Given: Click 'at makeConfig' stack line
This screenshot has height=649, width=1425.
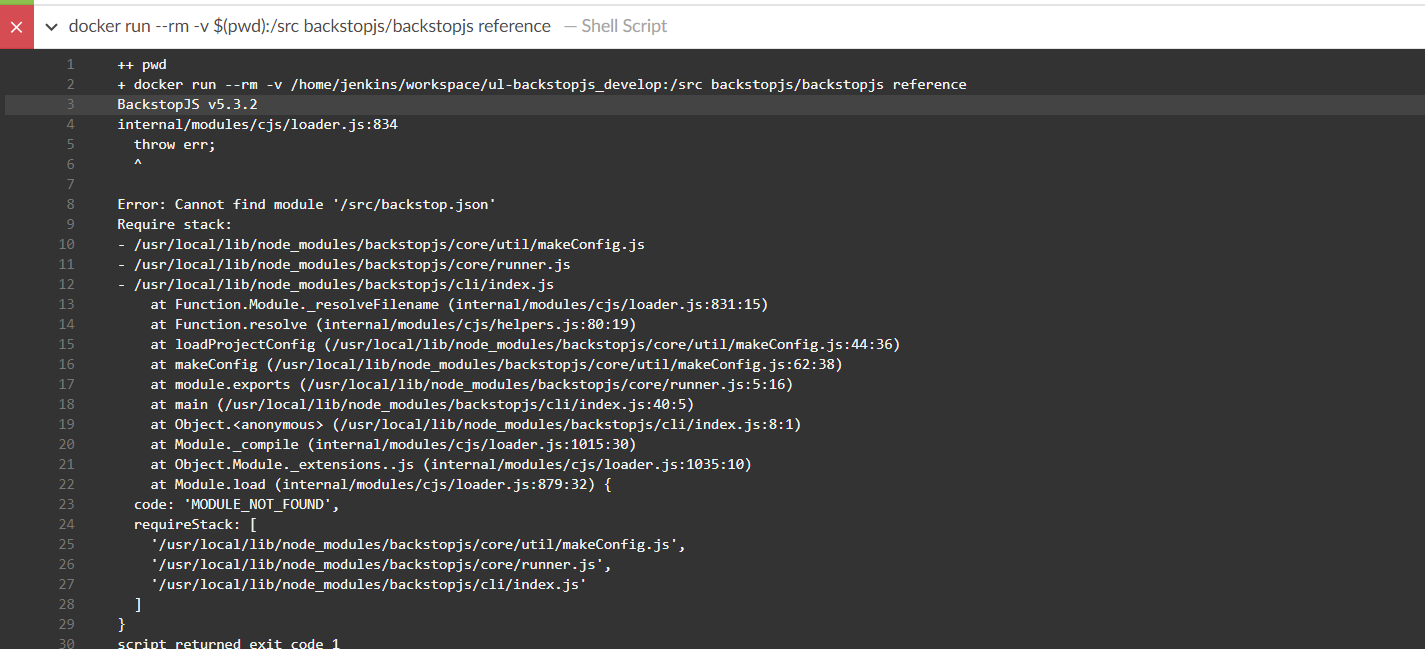Looking at the screenshot, I should coord(496,364).
